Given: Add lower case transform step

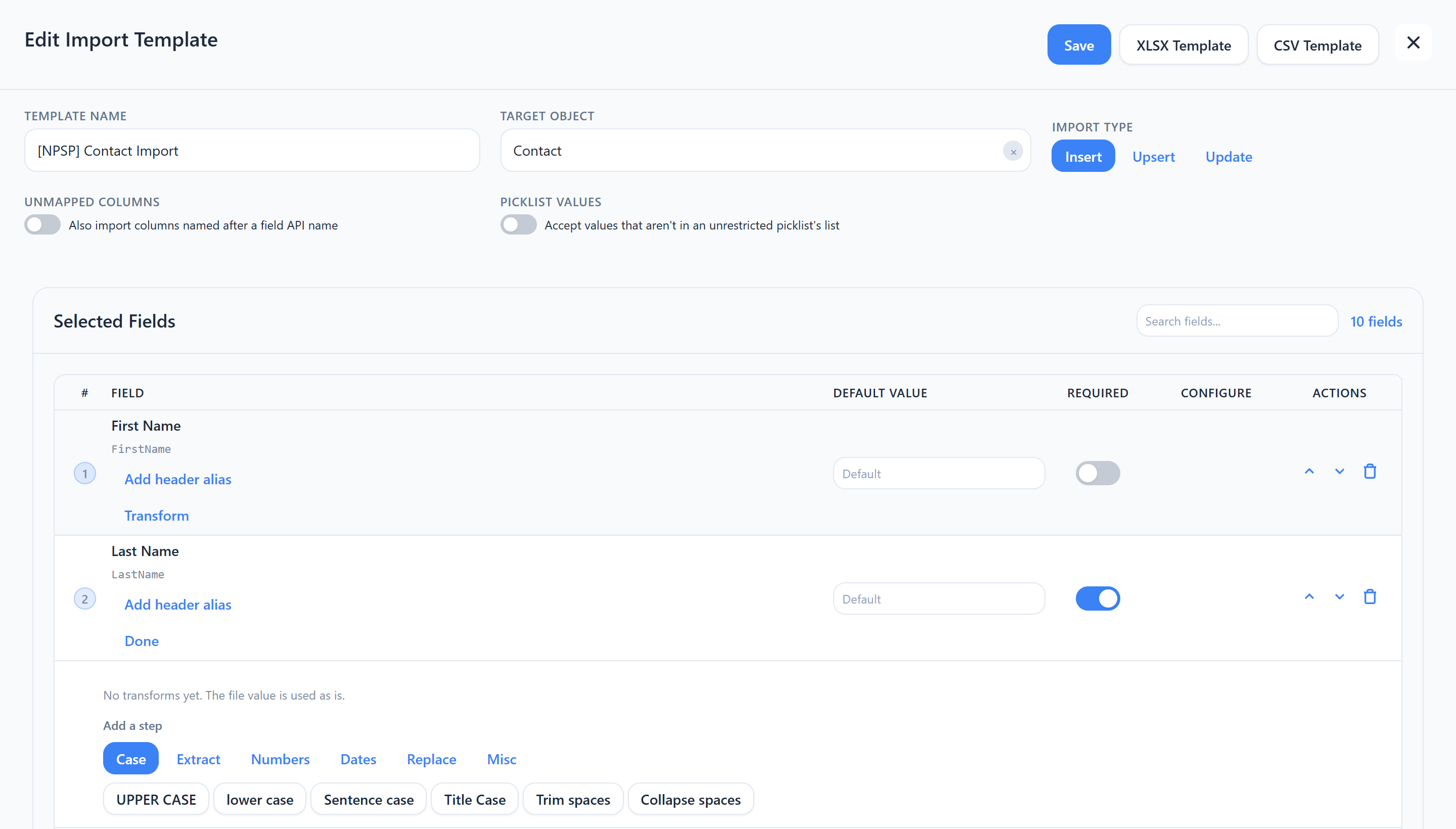Looking at the screenshot, I should pos(260,799).
